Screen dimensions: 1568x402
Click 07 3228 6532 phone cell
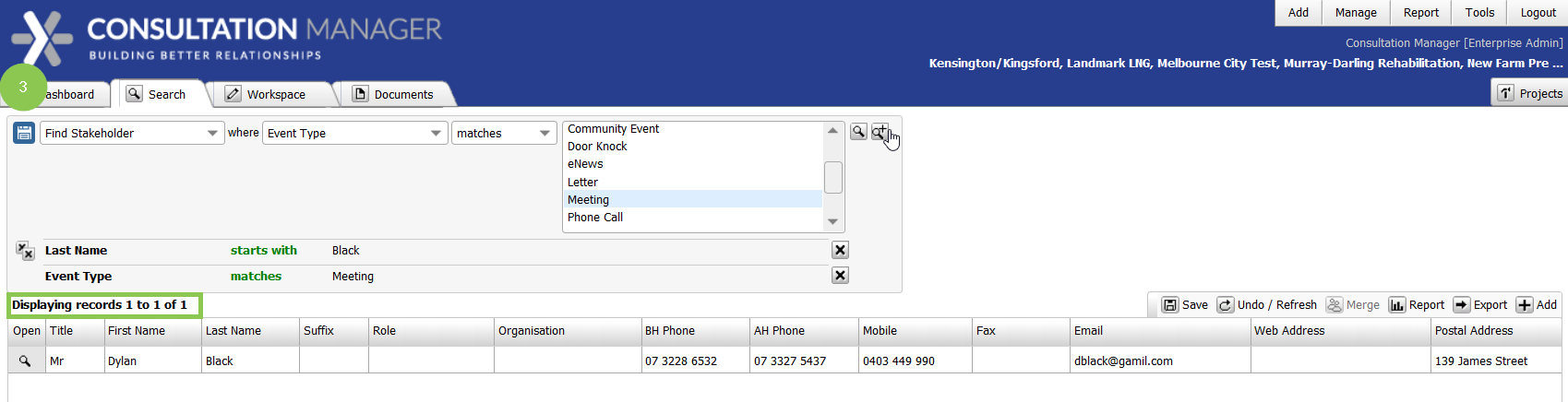(696, 361)
